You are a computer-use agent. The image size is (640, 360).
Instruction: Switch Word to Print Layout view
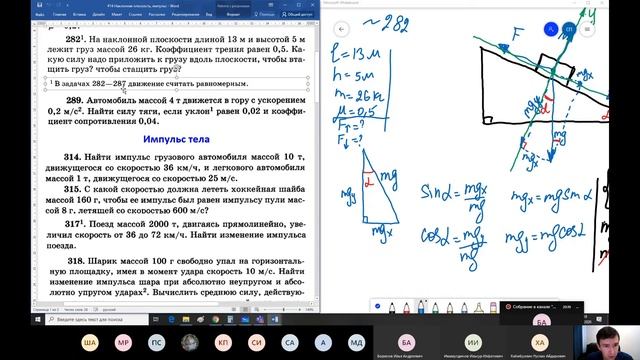pos(245,309)
